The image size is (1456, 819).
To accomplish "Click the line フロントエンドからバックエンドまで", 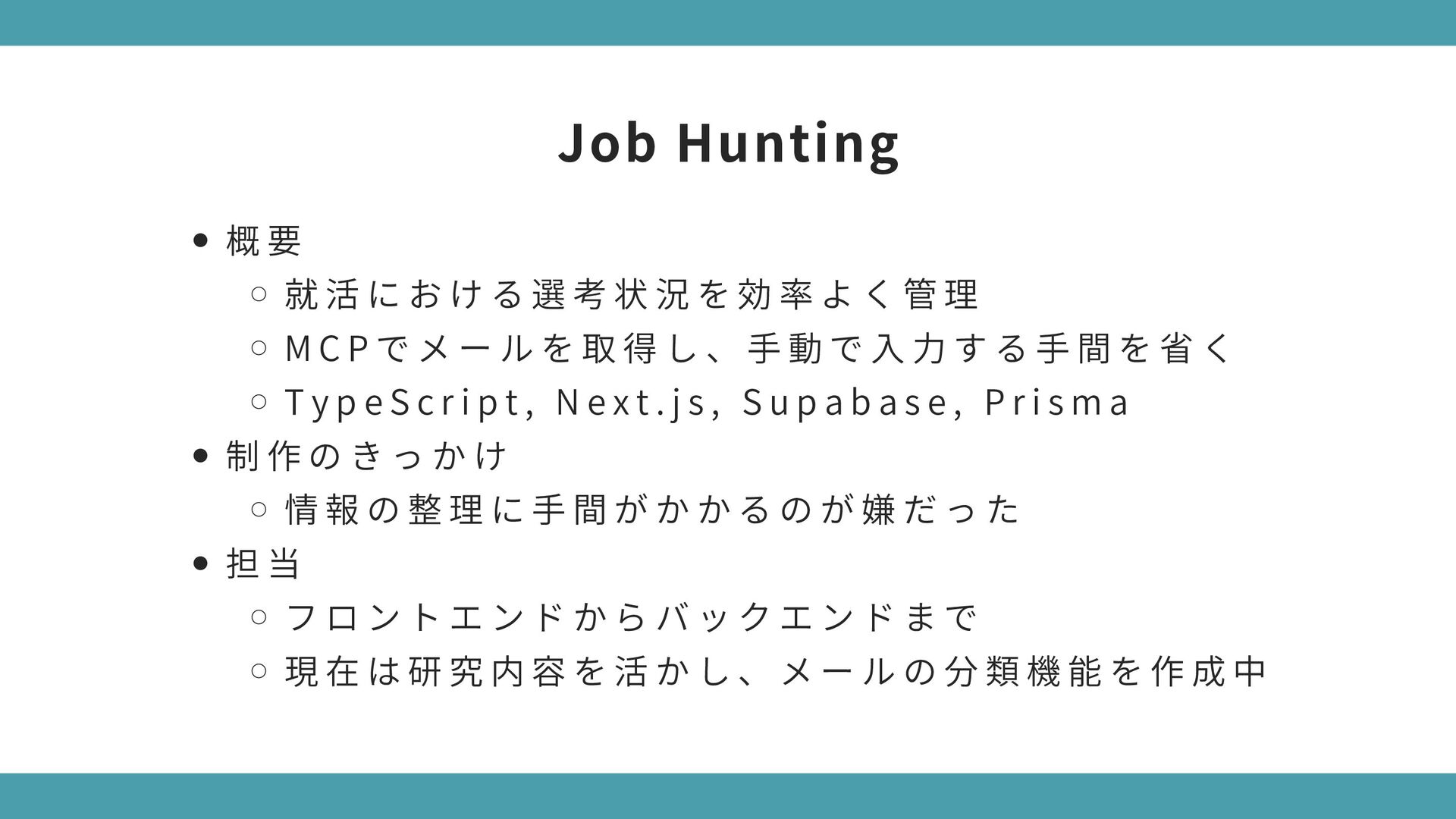I will pyautogui.click(x=631, y=617).
